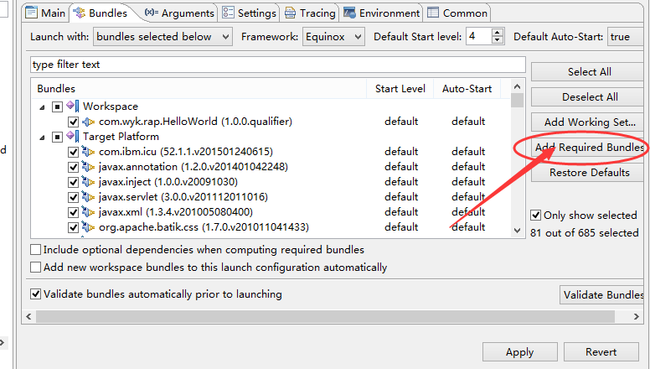Click the horizontal scrollbar right arrow

(x=636, y=317)
